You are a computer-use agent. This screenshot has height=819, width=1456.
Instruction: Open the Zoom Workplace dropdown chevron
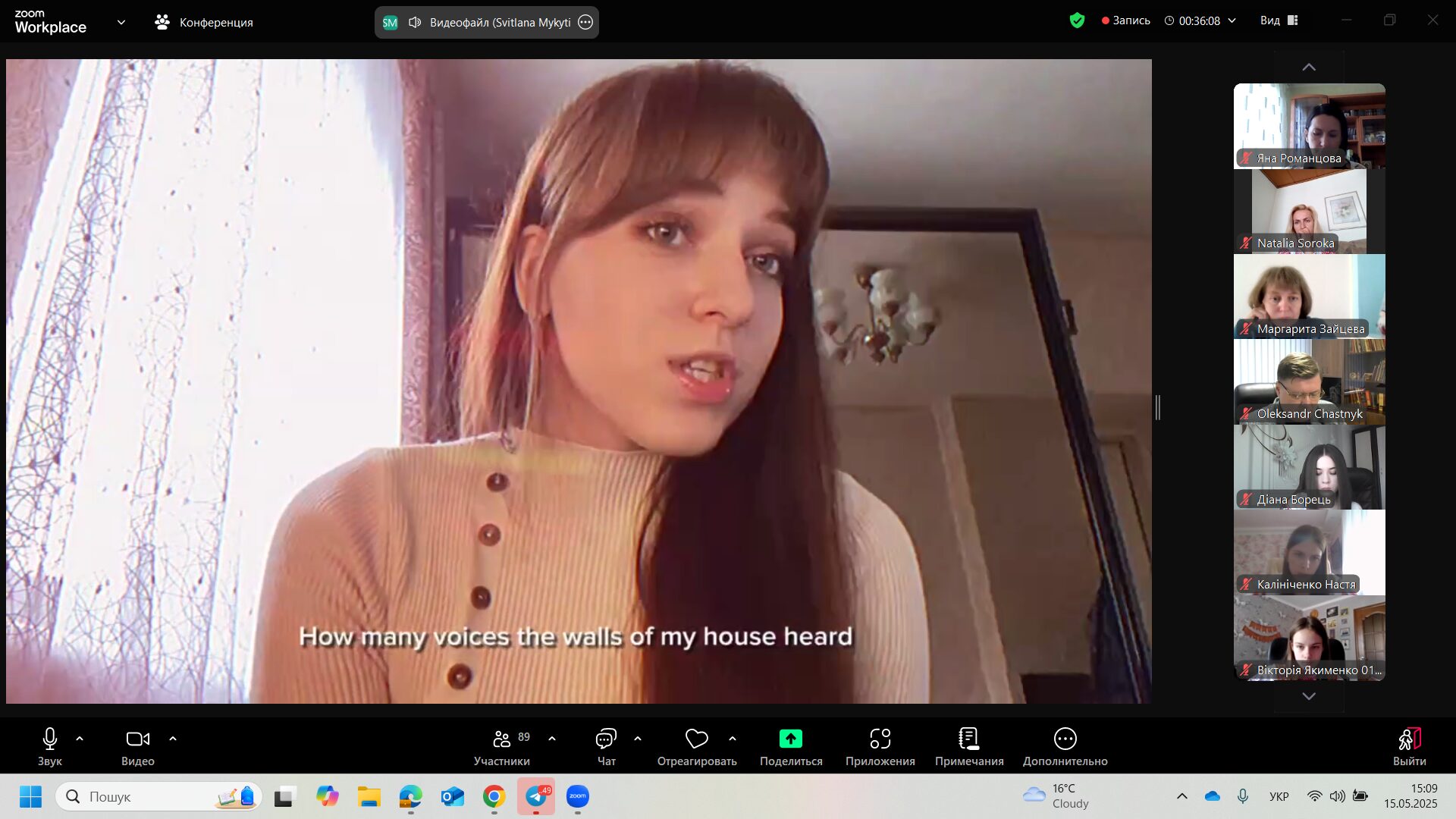(121, 22)
